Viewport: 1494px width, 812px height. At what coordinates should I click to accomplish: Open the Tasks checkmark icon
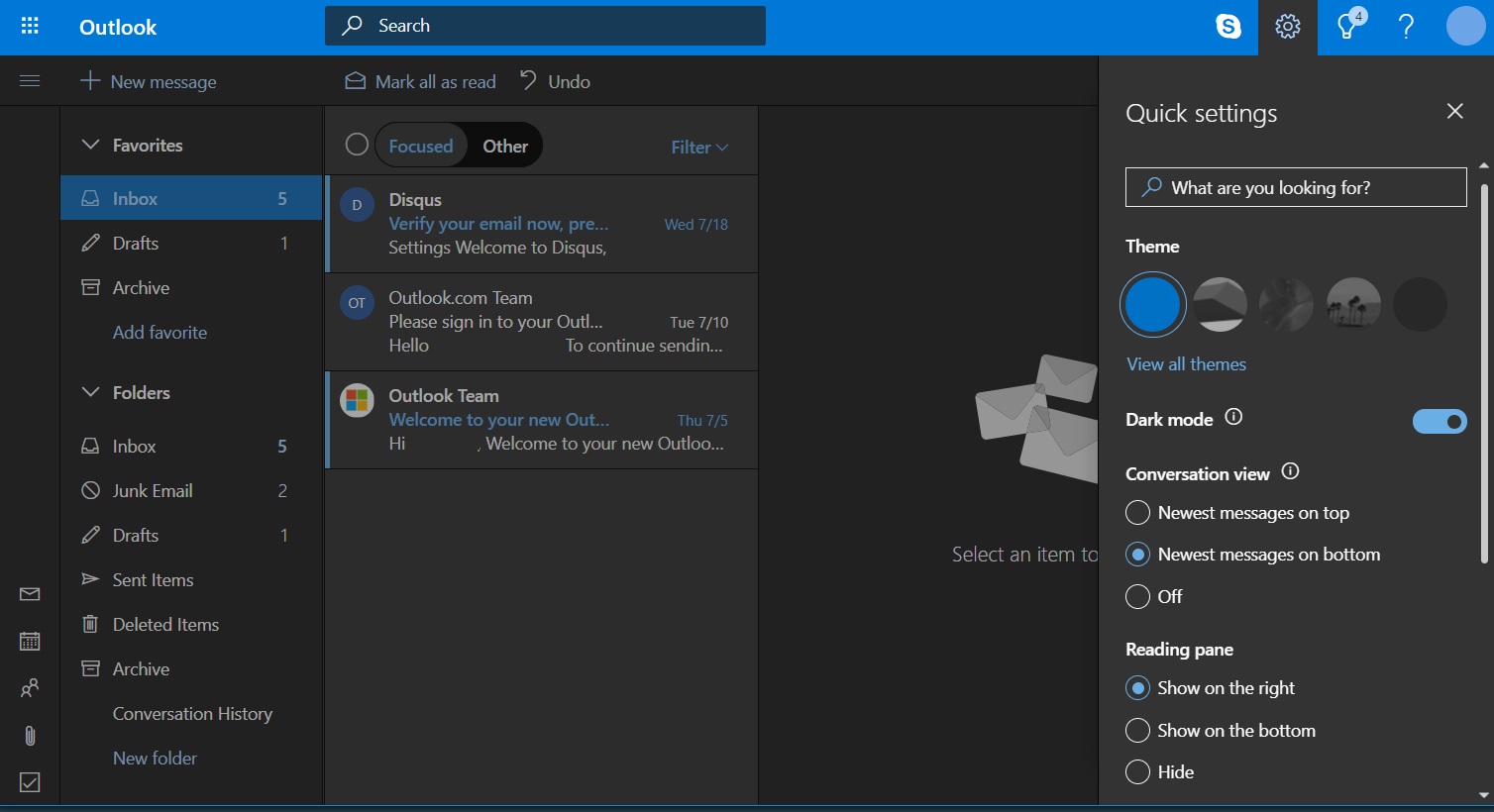tap(30, 782)
